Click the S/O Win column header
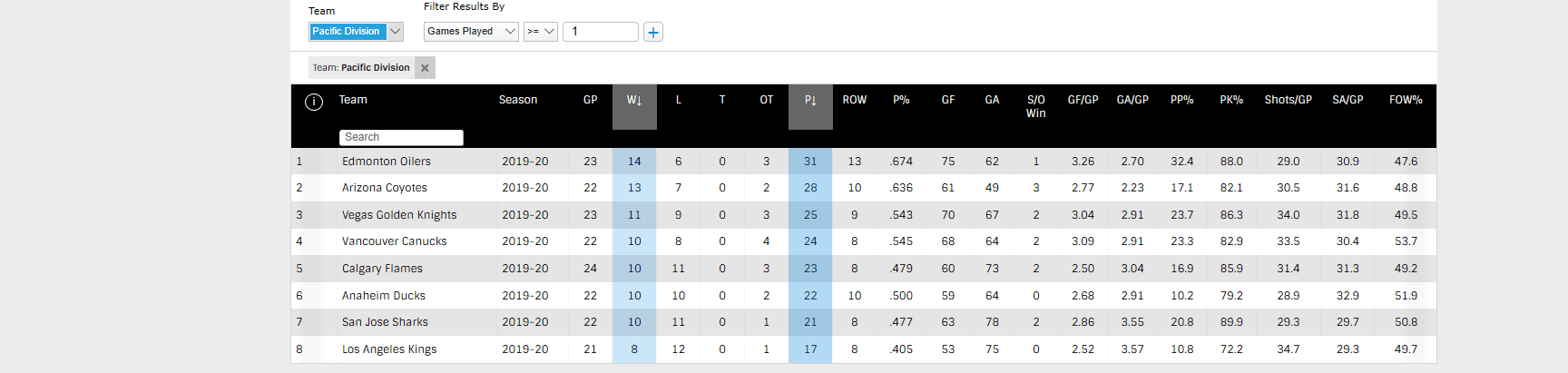 [1036, 106]
